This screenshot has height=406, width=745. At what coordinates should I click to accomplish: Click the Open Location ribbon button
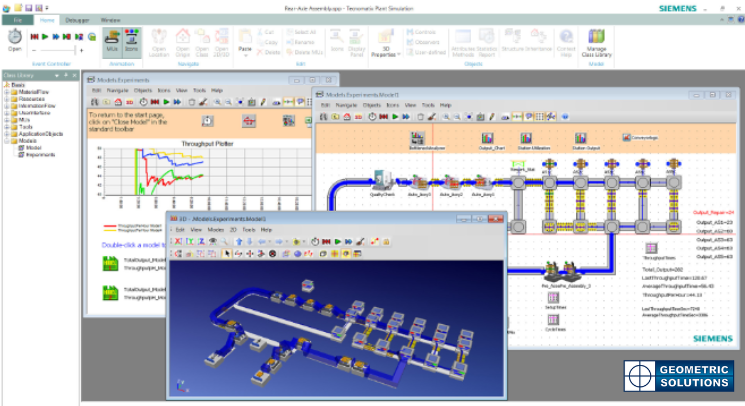coord(159,43)
